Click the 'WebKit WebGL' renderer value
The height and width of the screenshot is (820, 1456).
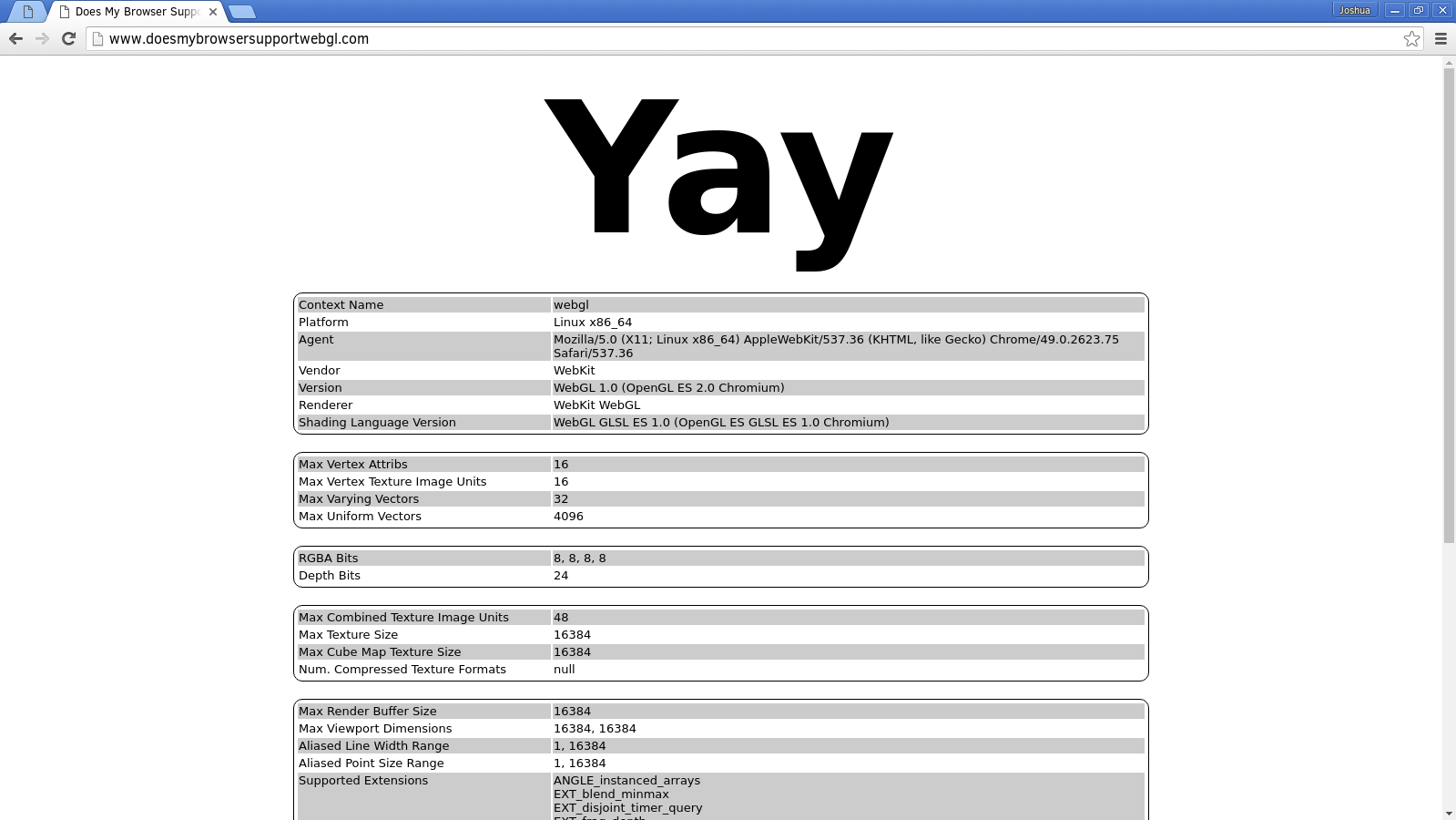click(x=596, y=405)
